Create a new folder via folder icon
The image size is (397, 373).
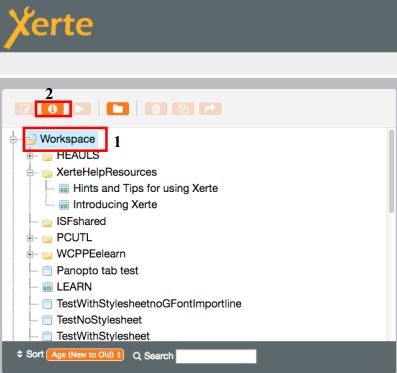[118, 109]
